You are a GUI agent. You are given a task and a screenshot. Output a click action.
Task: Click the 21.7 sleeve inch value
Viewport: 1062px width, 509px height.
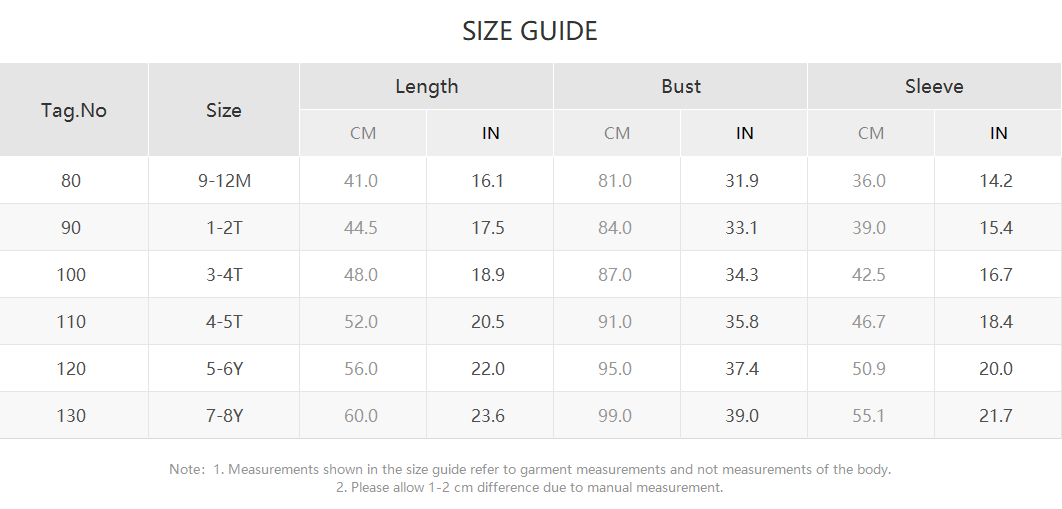coord(996,416)
